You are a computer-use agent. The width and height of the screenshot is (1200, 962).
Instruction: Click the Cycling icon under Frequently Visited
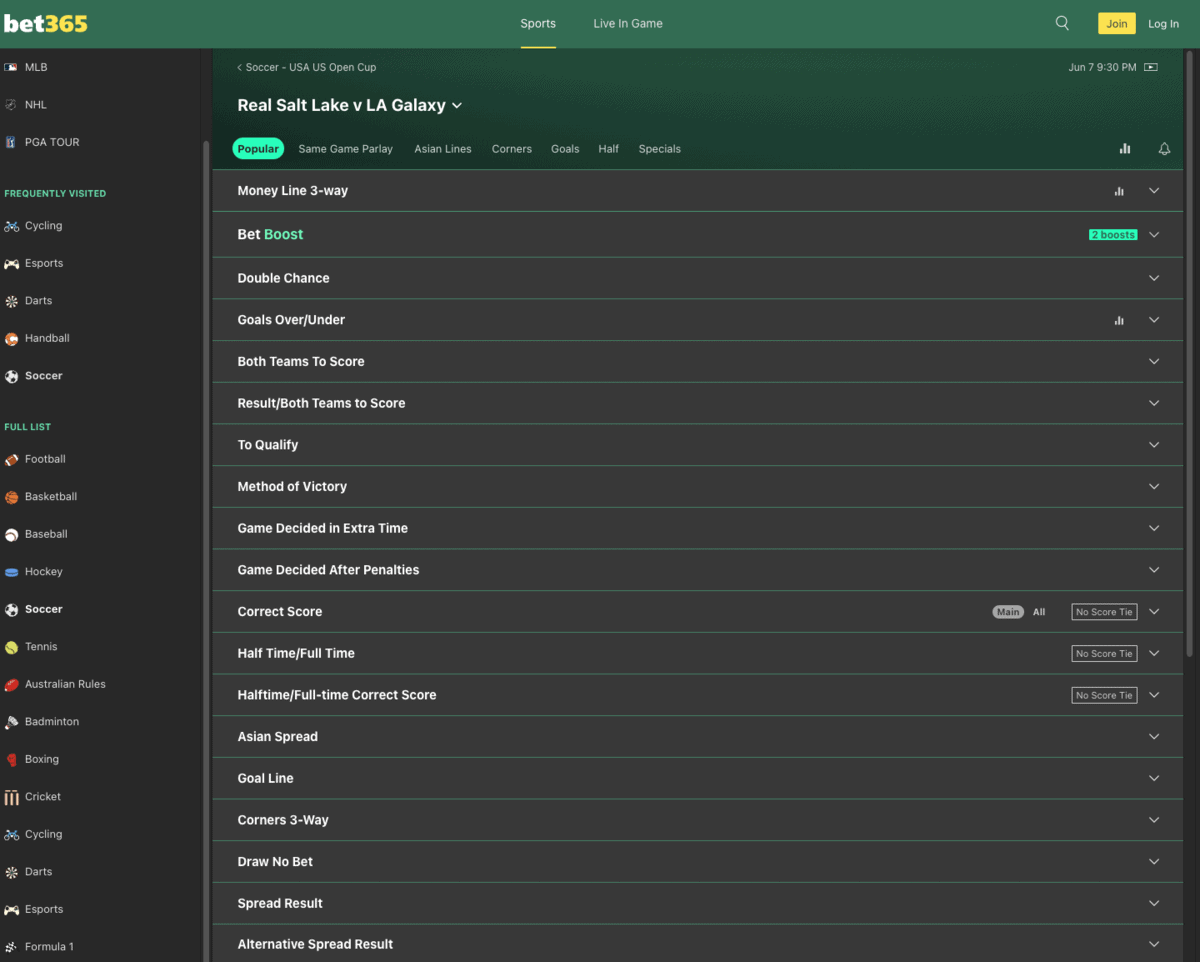11,226
